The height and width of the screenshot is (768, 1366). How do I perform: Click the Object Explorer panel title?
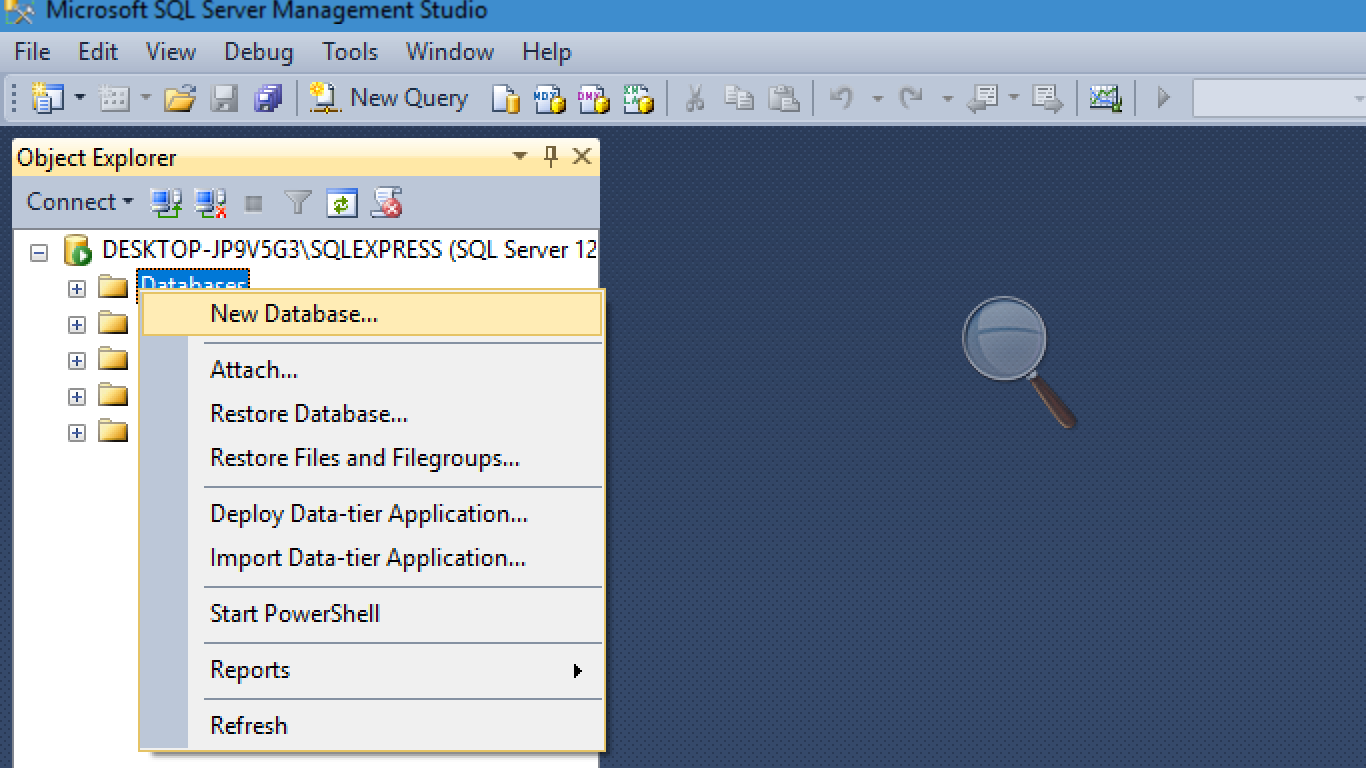97,158
